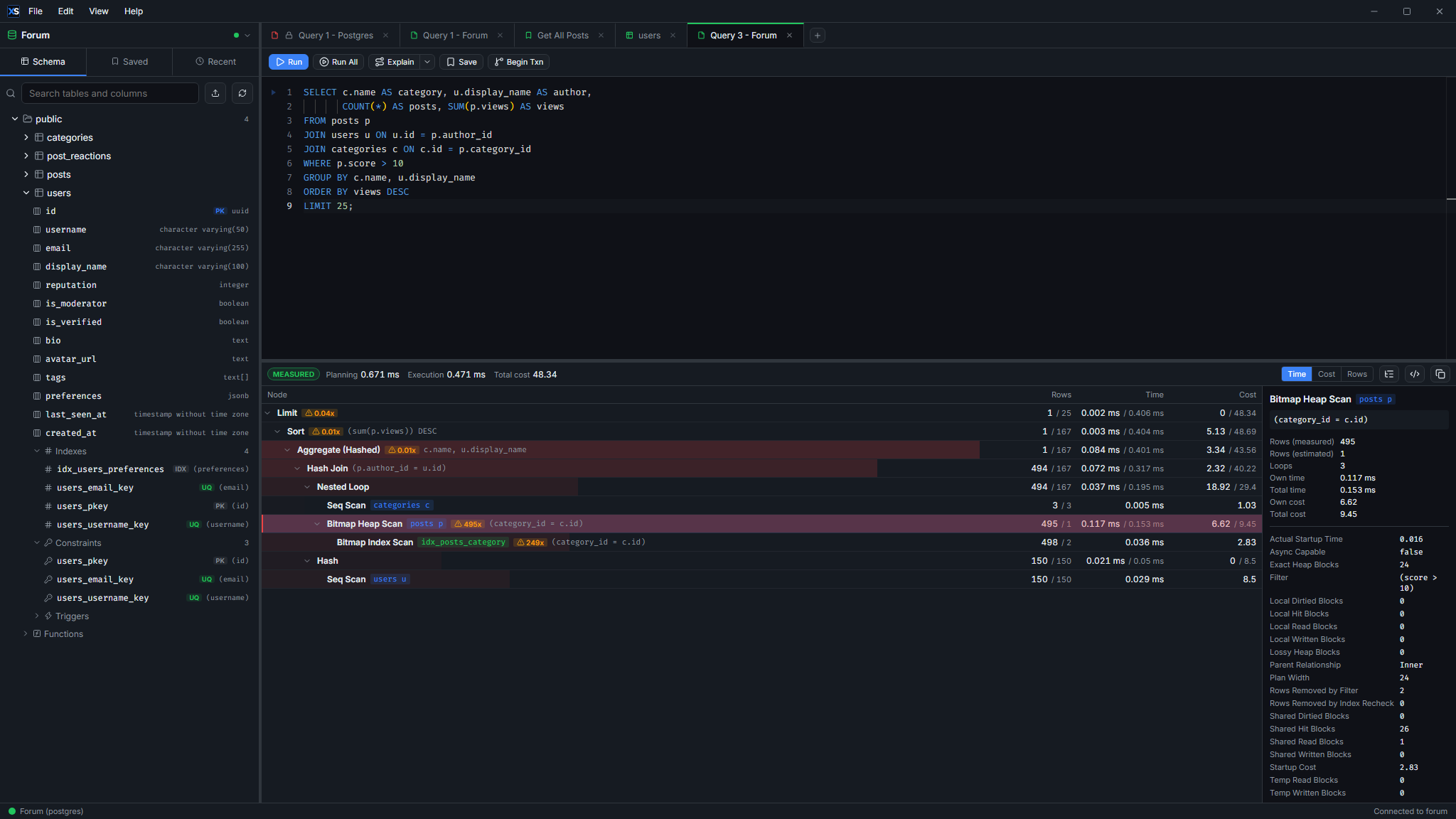Click the post_reactions table icon
This screenshot has width=1456, height=819.
(x=40, y=156)
